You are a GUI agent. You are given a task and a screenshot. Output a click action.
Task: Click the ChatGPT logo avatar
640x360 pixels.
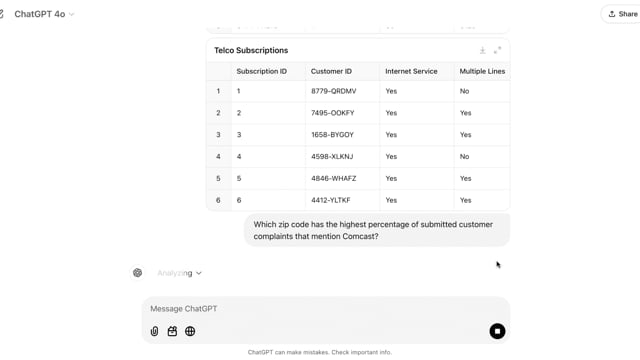pyautogui.click(x=138, y=273)
